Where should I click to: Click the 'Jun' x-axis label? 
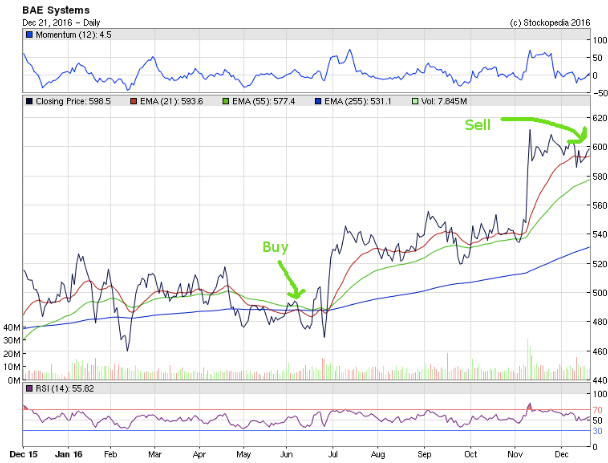(x=286, y=454)
